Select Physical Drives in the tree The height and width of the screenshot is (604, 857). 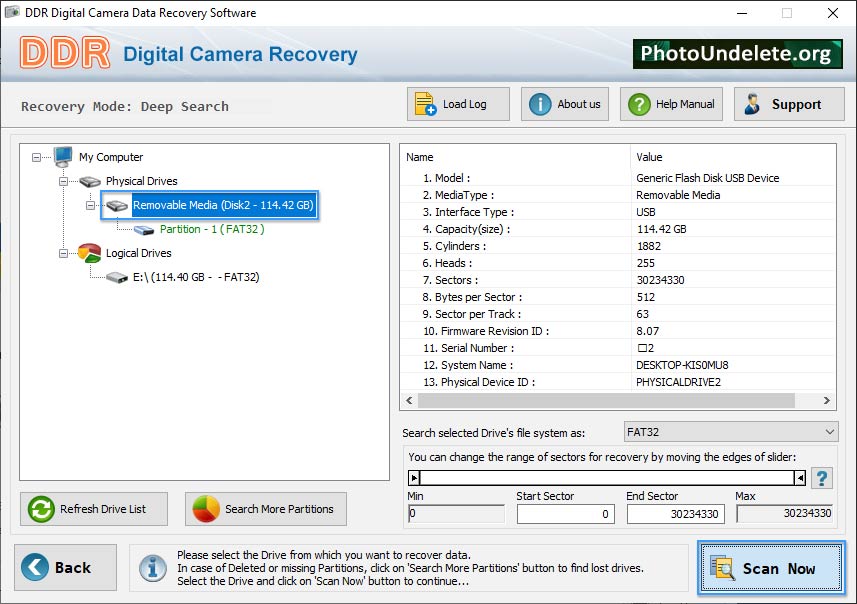tap(142, 181)
